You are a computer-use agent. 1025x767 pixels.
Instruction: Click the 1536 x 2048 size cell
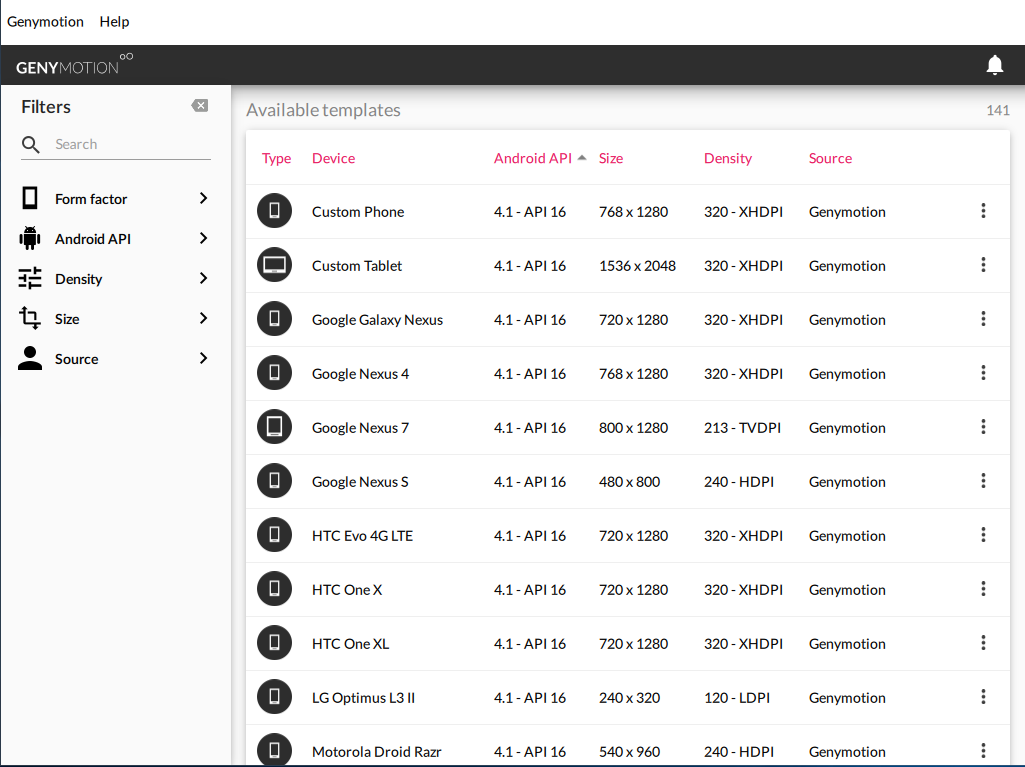tap(637, 265)
